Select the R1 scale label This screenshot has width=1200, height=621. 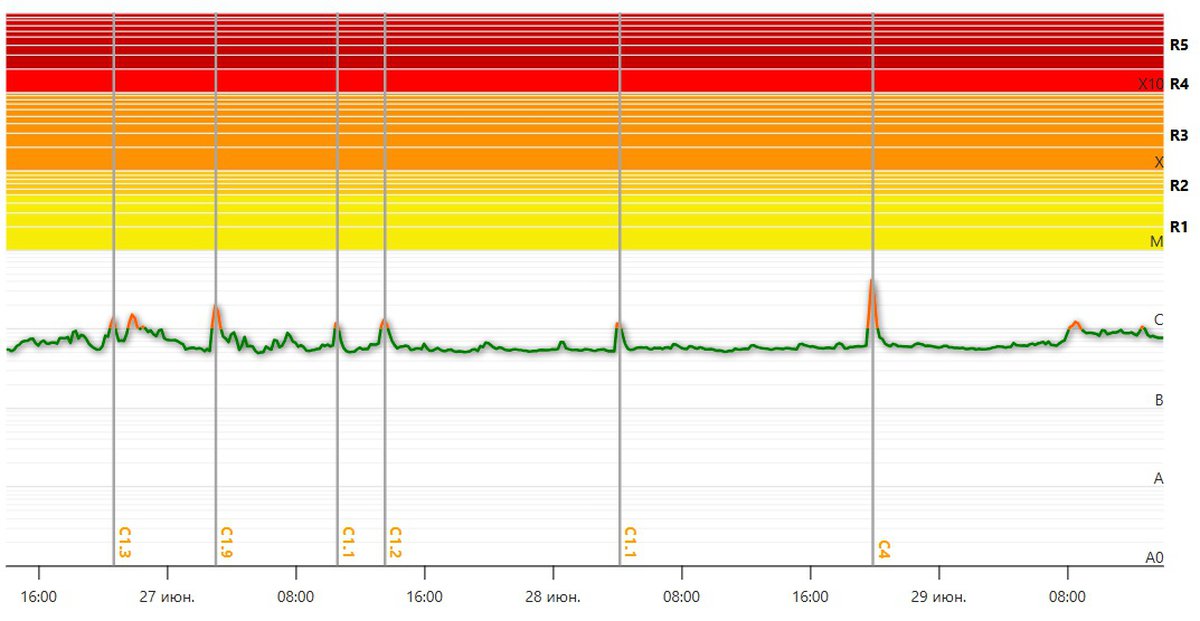click(x=1178, y=226)
